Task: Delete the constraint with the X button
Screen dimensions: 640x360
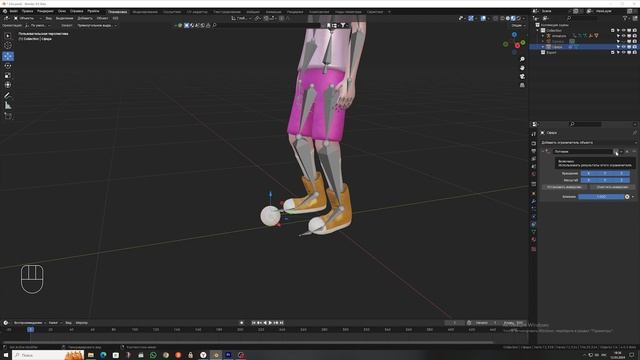Action: click(627, 152)
